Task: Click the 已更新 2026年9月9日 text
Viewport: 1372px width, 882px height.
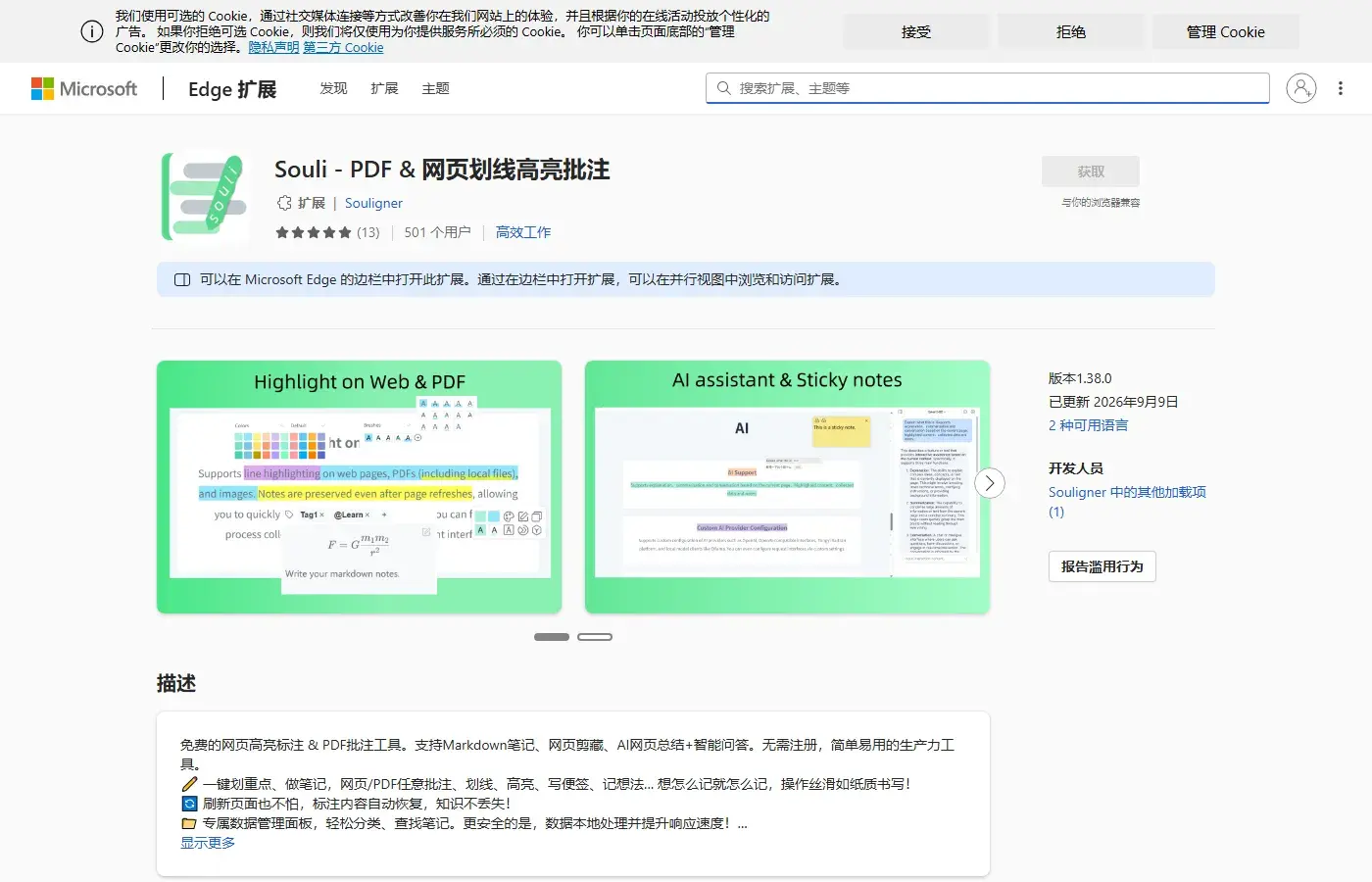Action: pos(1113,402)
